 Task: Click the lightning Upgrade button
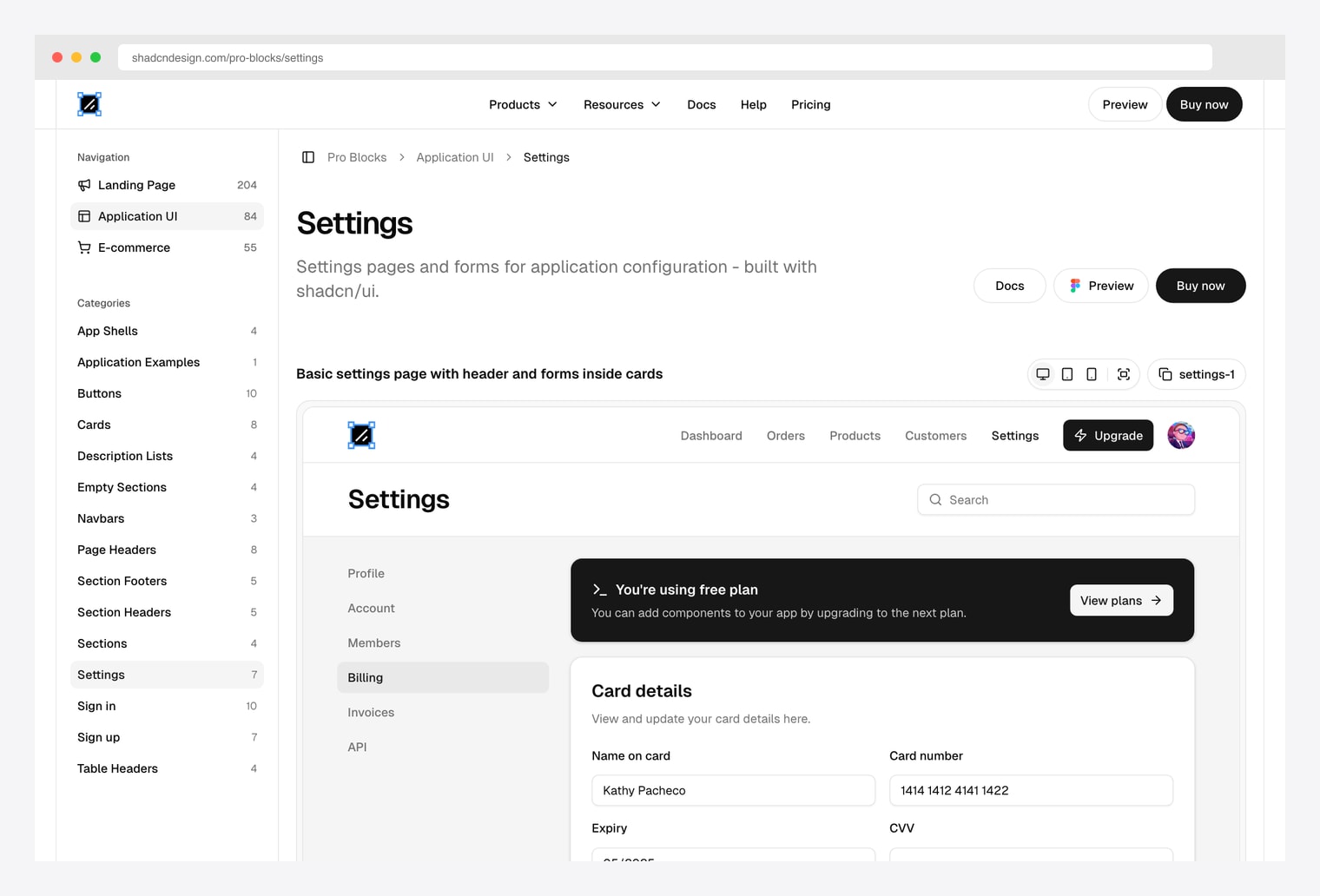coord(1108,435)
